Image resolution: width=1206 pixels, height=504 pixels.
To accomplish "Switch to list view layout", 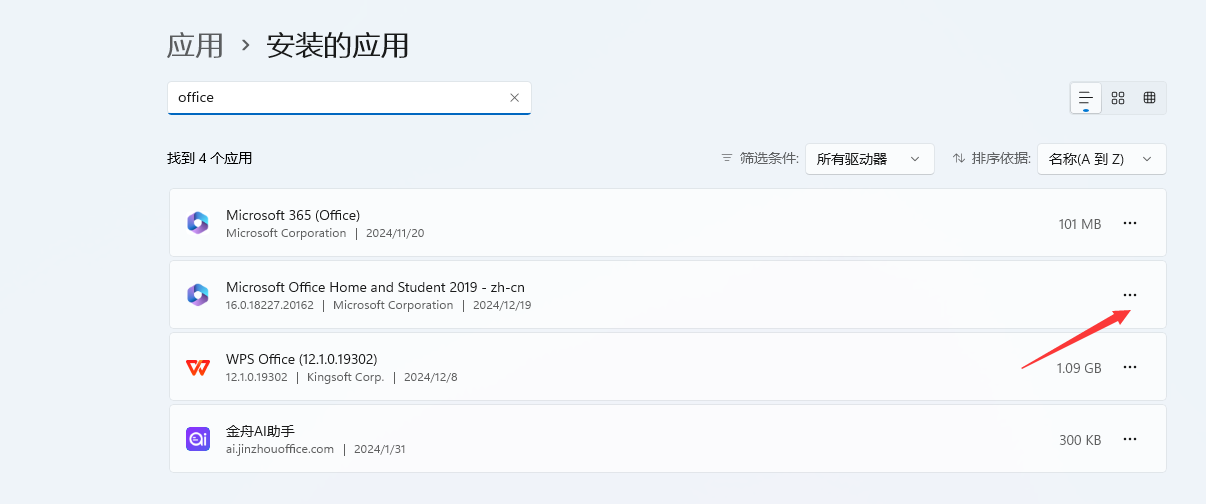I will 1086,98.
